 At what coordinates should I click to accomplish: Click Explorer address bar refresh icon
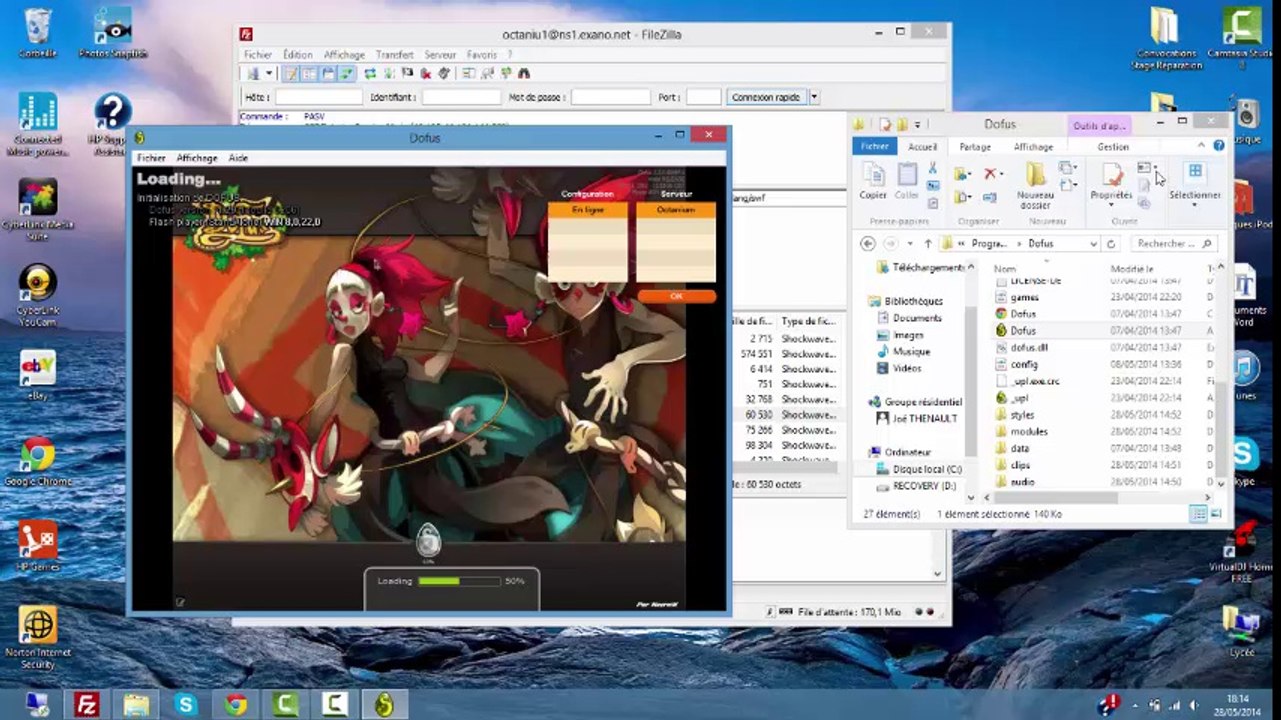tap(1110, 243)
